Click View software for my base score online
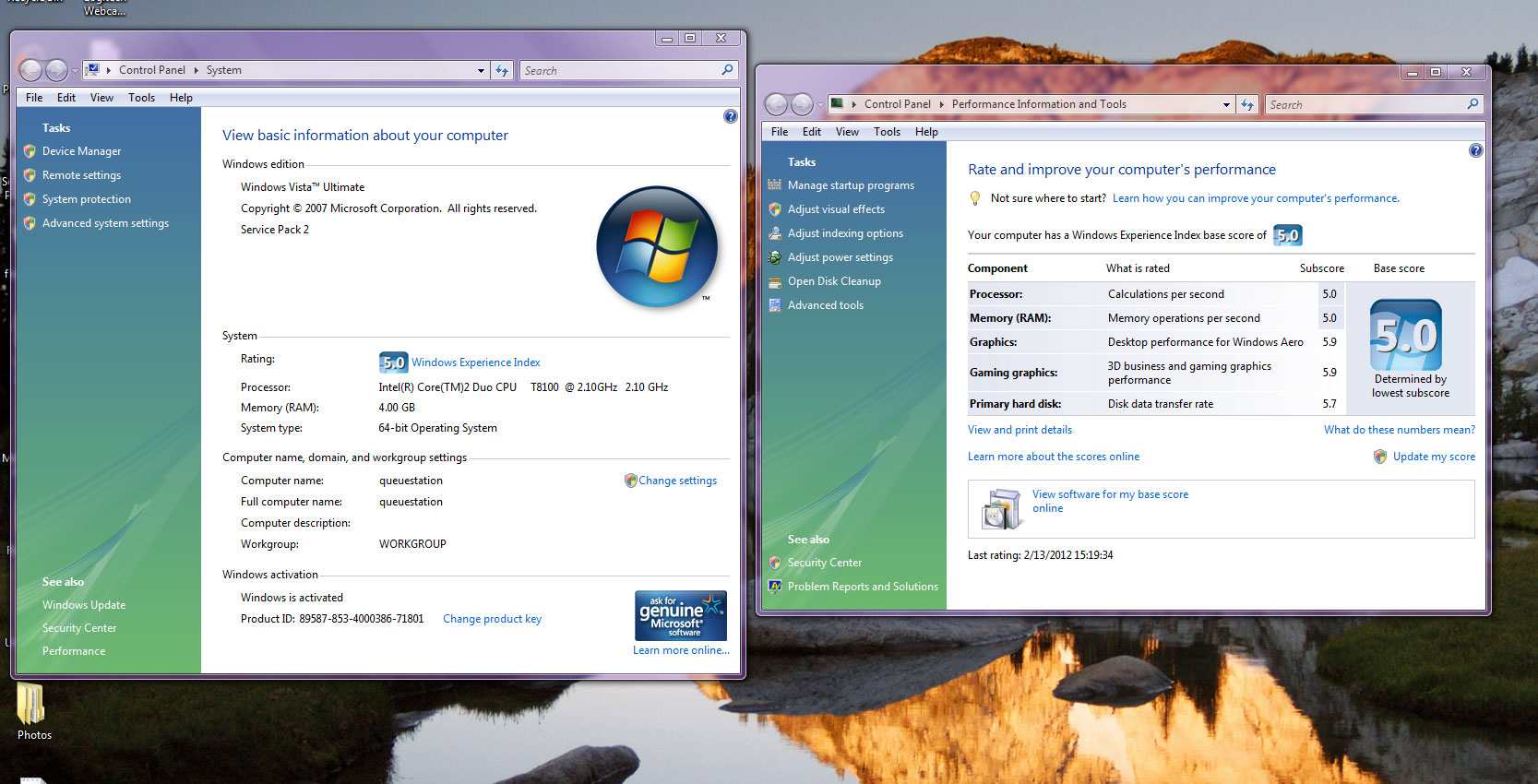The image size is (1538, 784). (1110, 501)
